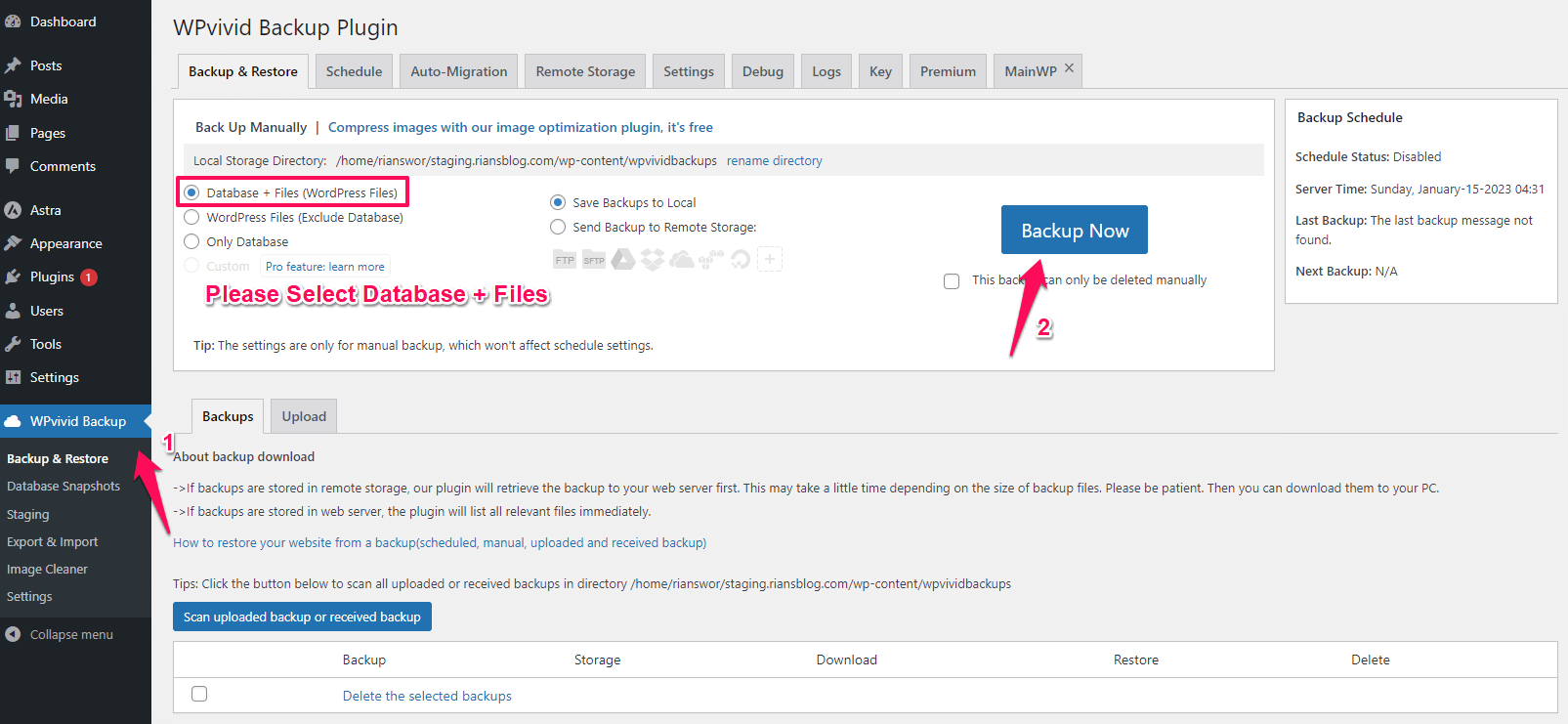Select the disabled Custom backup option
The image size is (1568, 724).
point(191,266)
